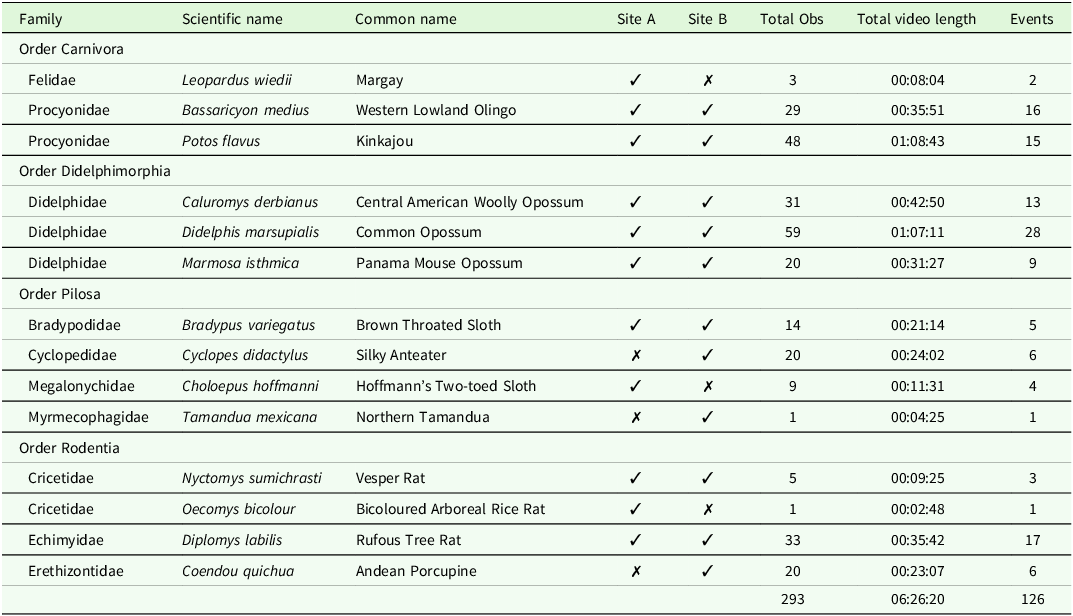This screenshot has height=616, width=1073.
Task: Click the total observations sum 293
Action: click(x=792, y=599)
